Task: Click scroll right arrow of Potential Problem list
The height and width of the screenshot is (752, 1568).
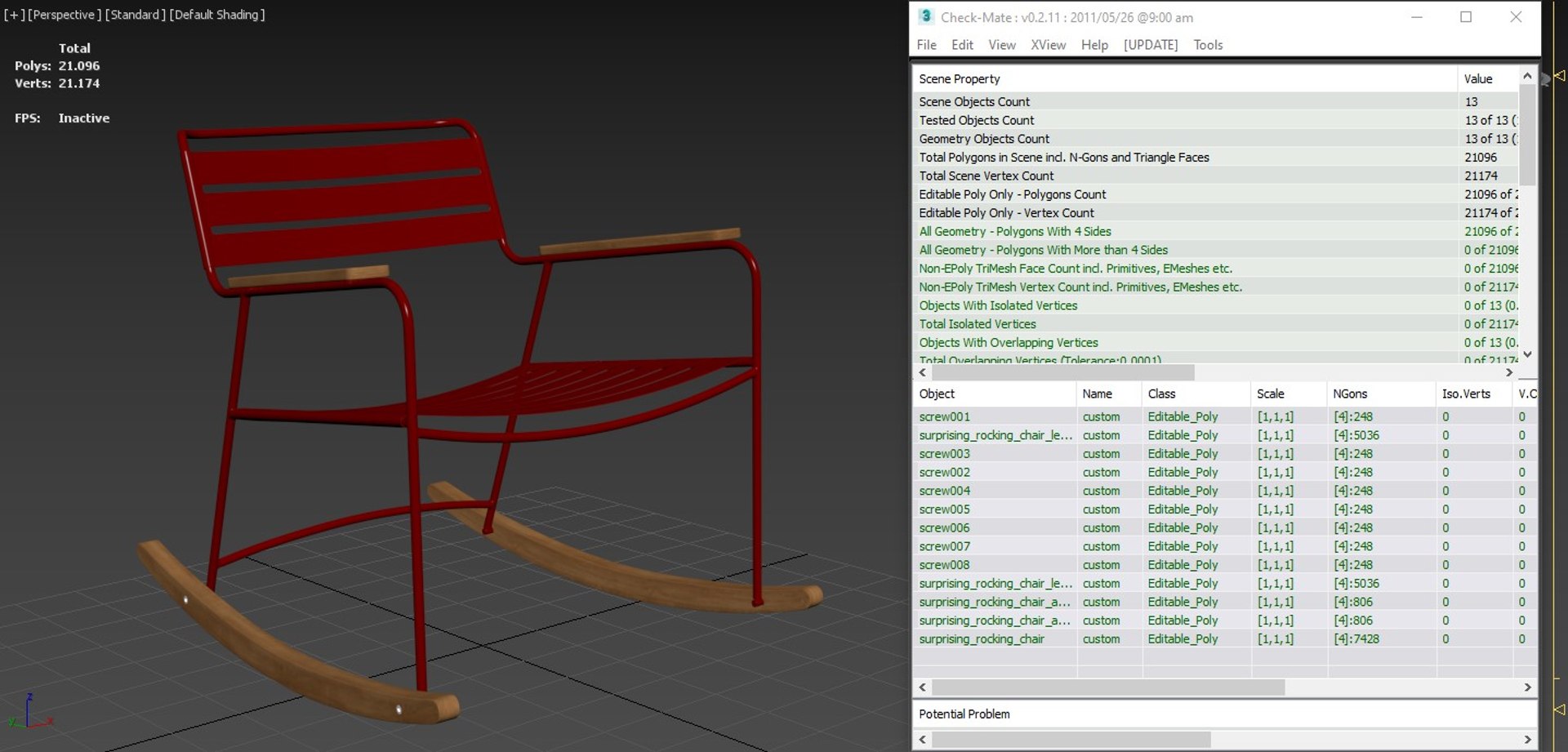Action: tap(1527, 740)
